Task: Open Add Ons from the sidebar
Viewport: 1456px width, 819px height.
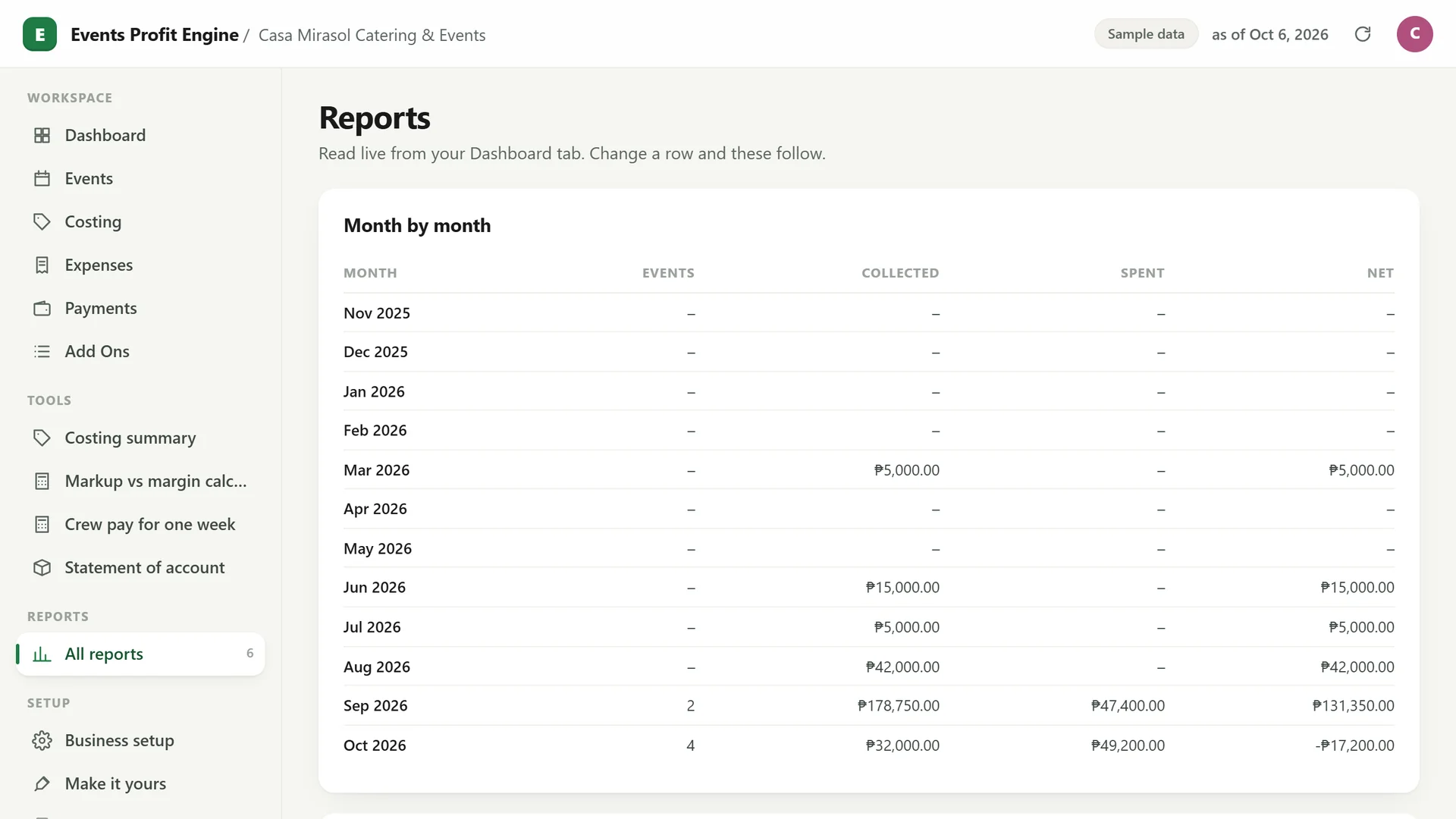Action: click(x=140, y=351)
